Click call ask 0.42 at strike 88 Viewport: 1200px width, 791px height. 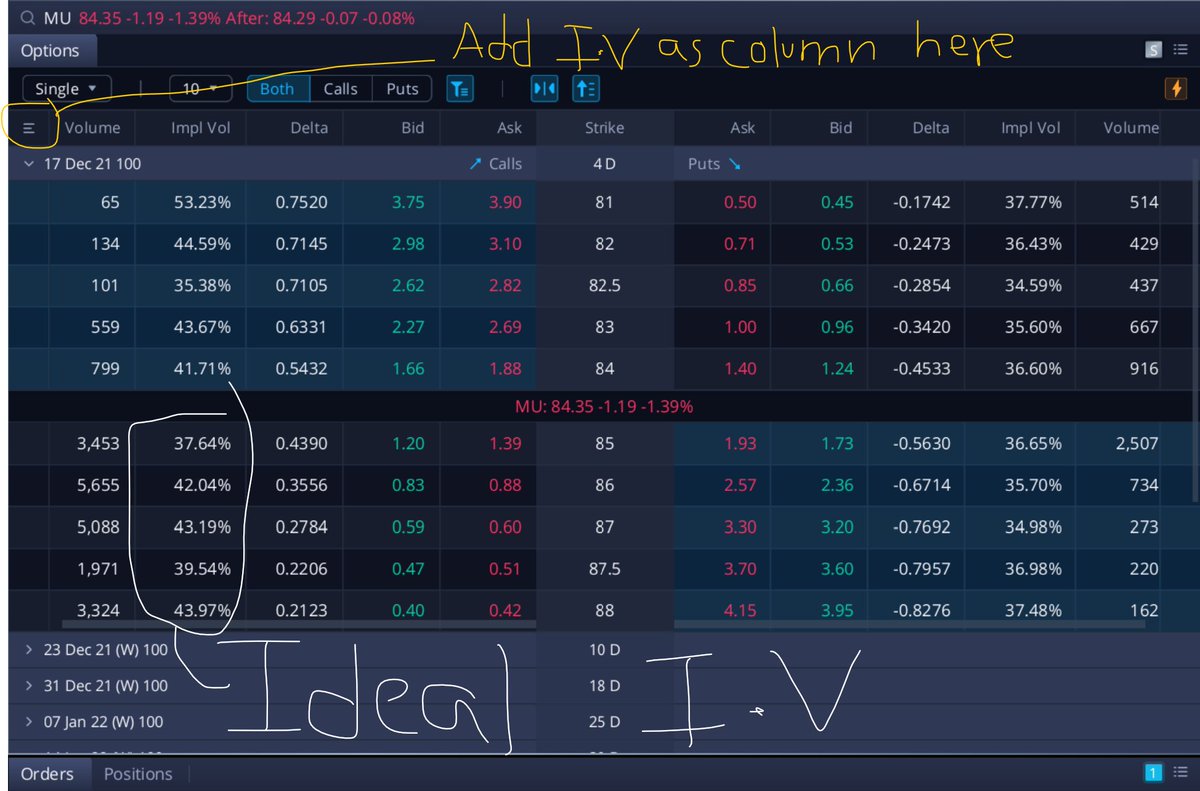505,610
